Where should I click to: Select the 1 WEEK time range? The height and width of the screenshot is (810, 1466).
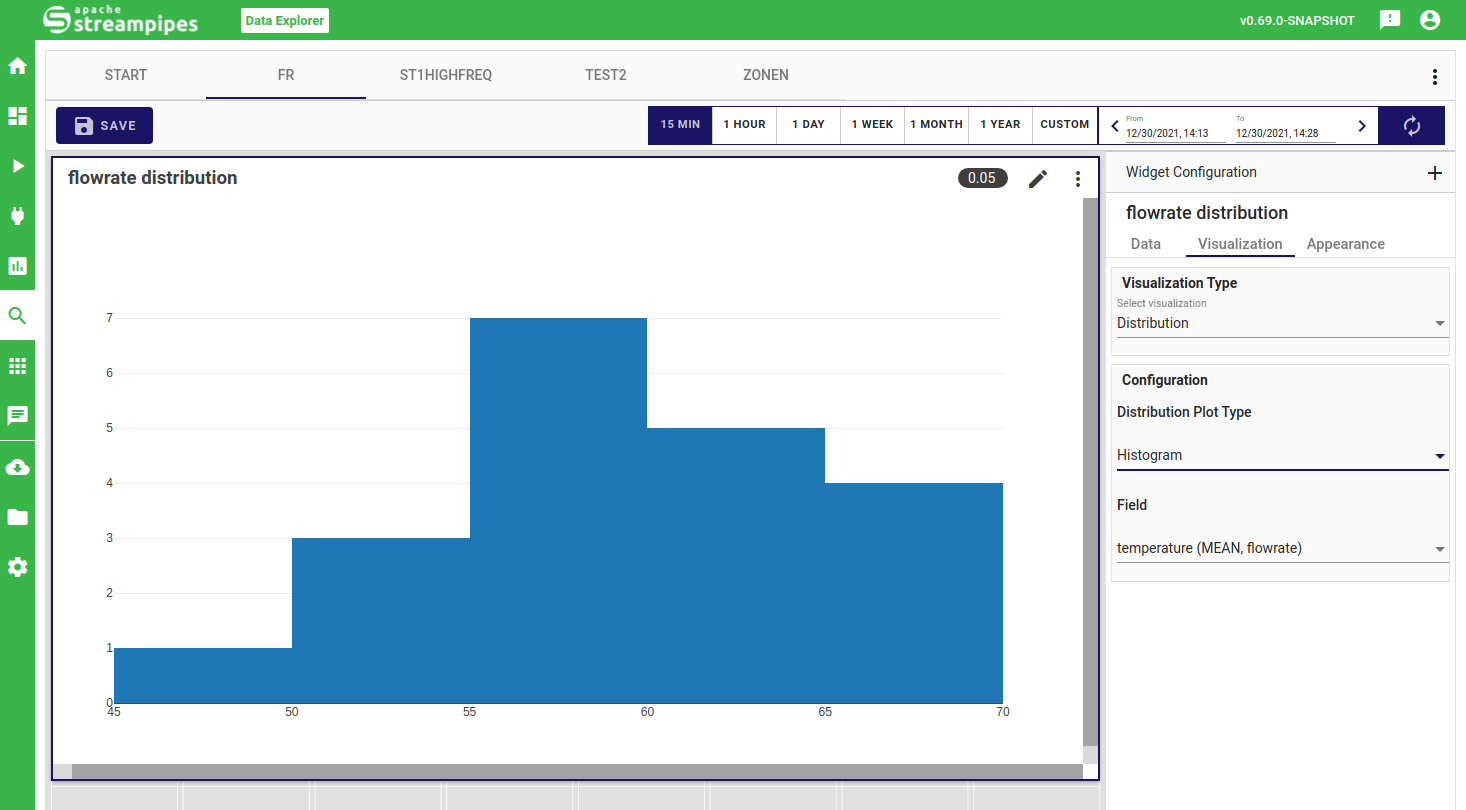(872, 125)
